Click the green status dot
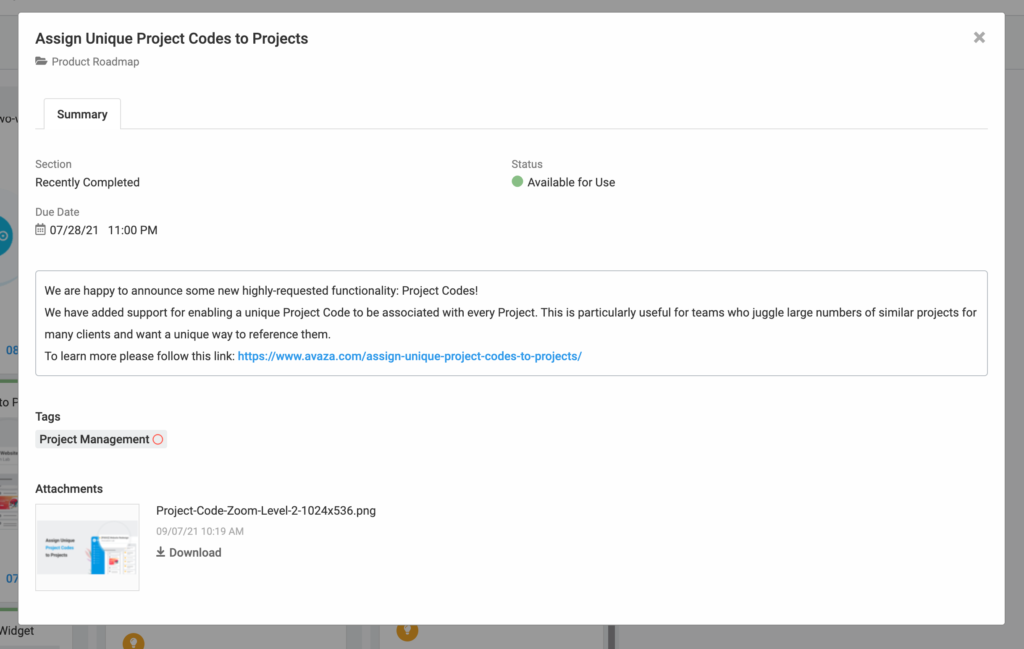The width and height of the screenshot is (1024, 649). coord(517,182)
